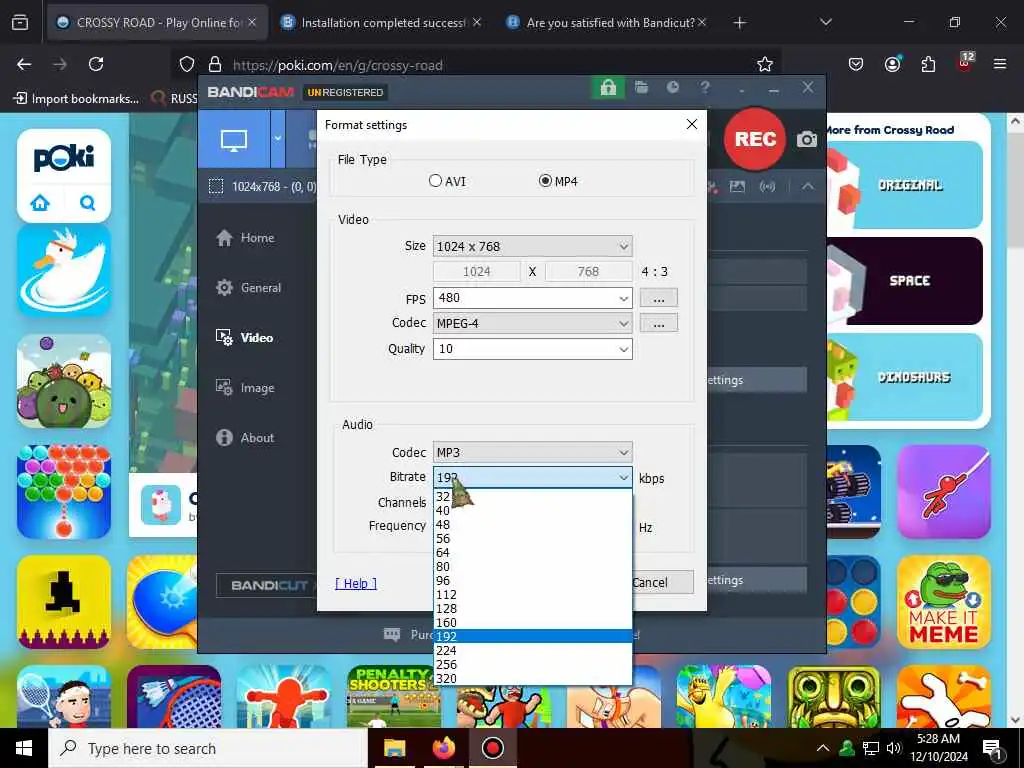Click the taskbar volume speaker icon

[x=893, y=748]
